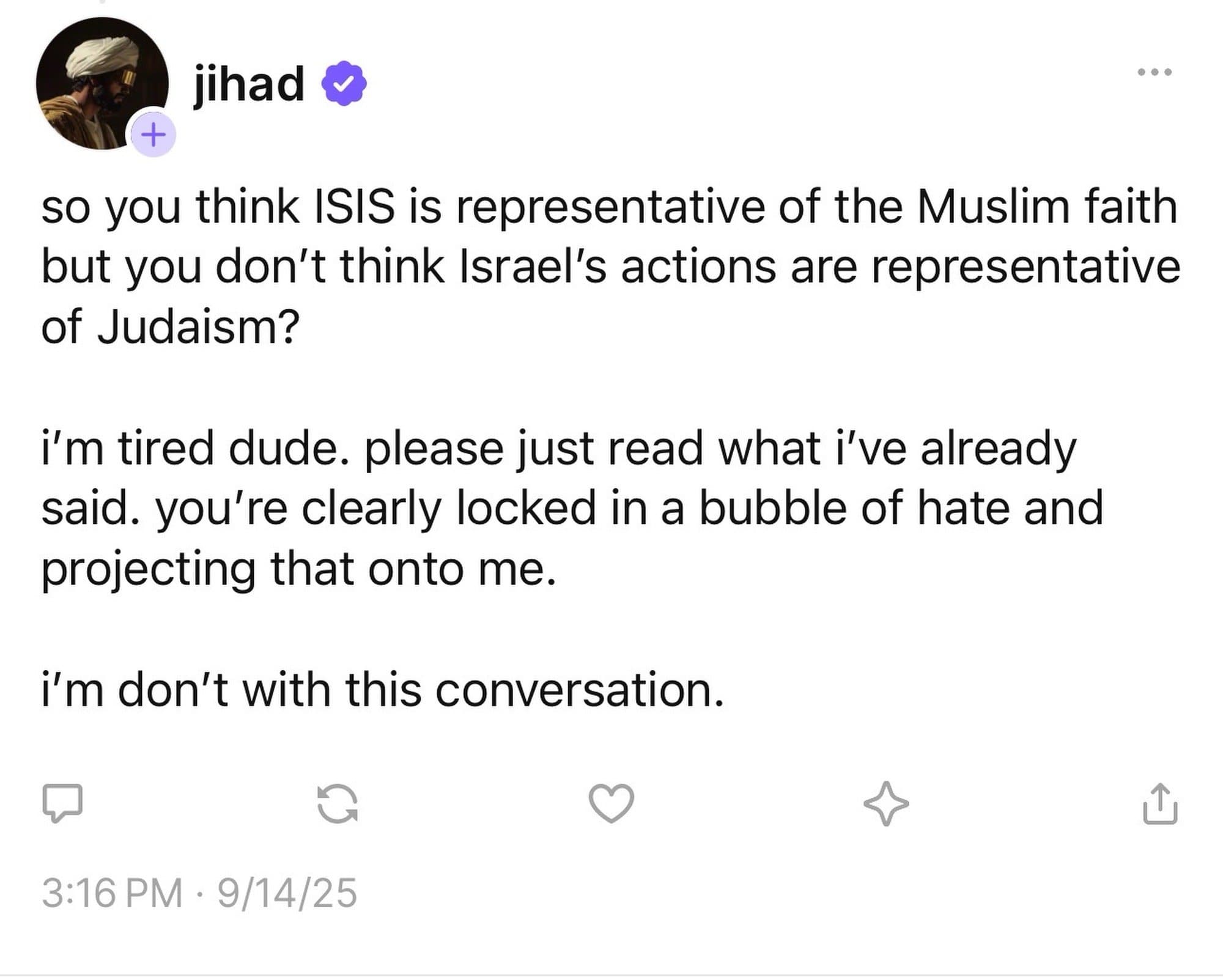Click the words "Muslim faith" in the post
This screenshot has height=980, width=1223.
tap(1046, 207)
